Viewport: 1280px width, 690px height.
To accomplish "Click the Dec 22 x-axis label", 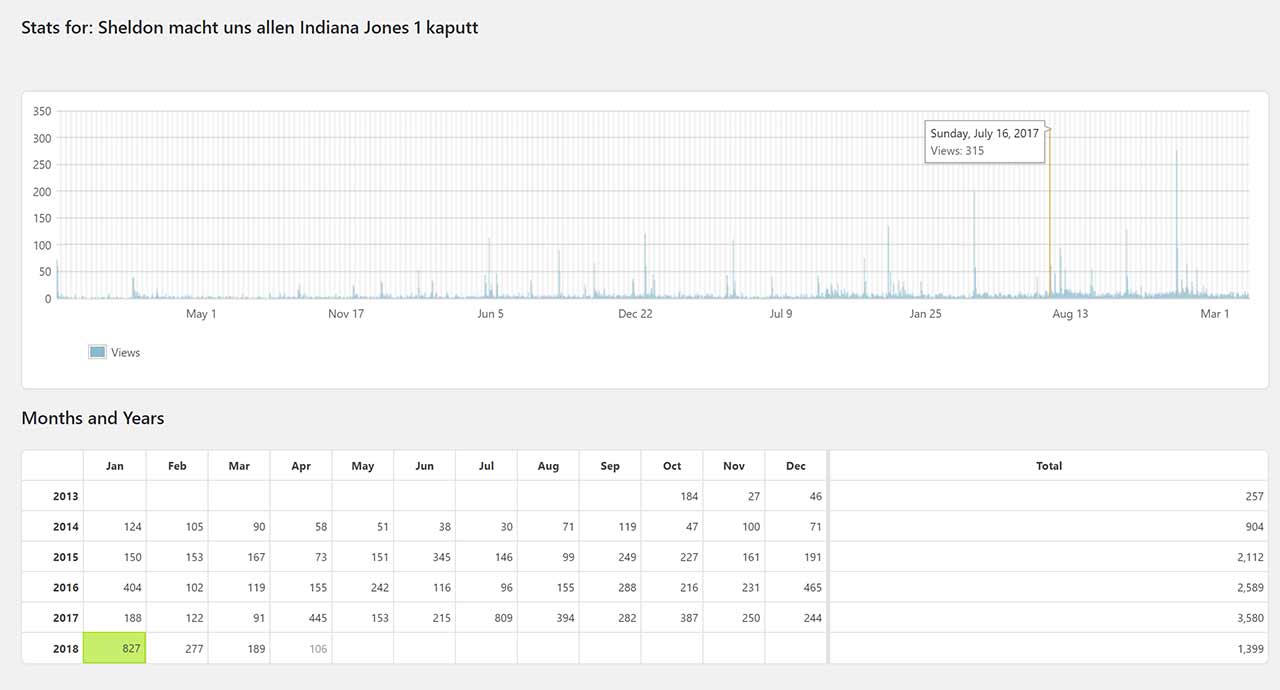I will pyautogui.click(x=635, y=314).
